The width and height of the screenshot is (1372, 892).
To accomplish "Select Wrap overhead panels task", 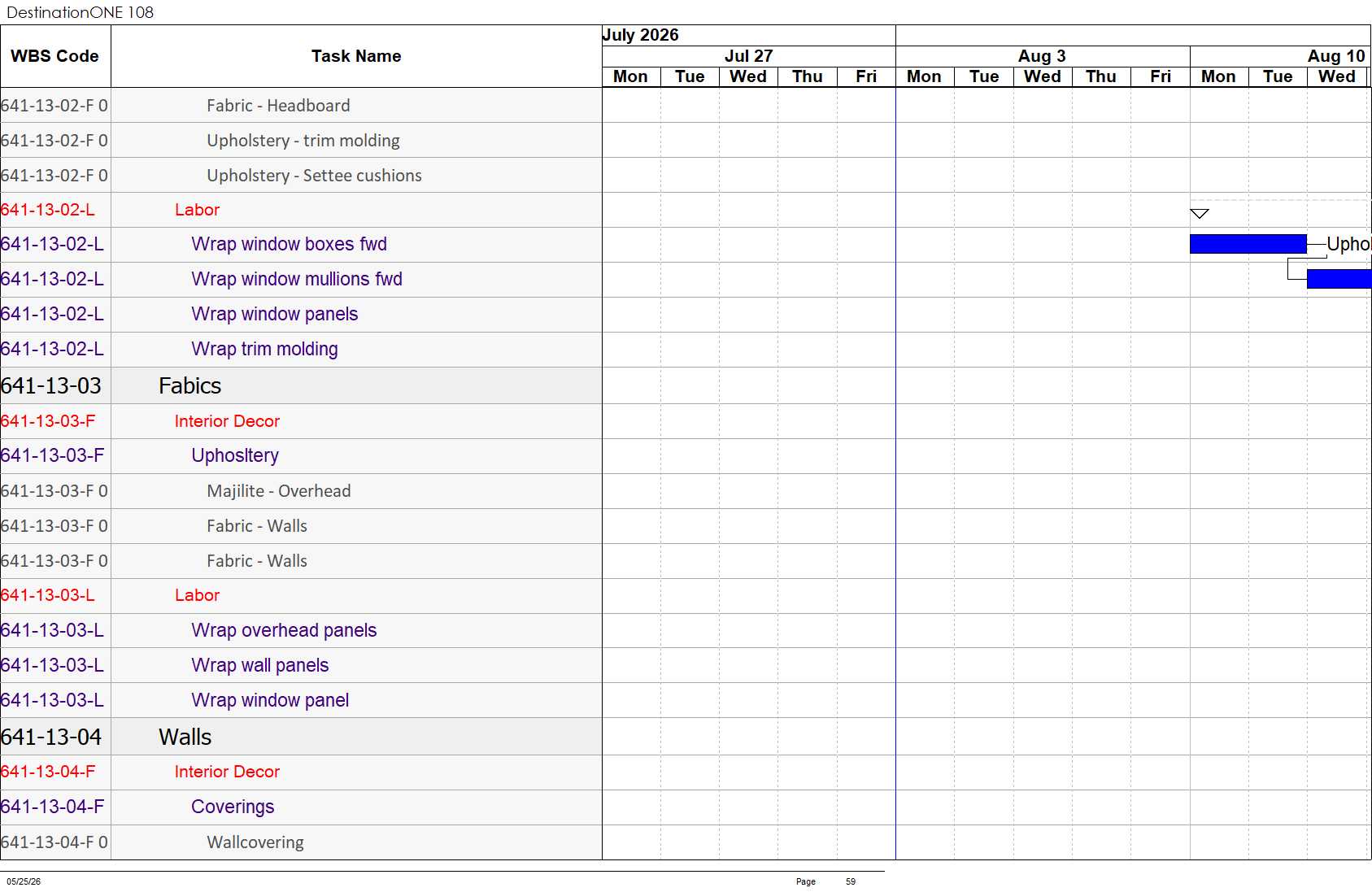I will pyautogui.click(x=284, y=630).
